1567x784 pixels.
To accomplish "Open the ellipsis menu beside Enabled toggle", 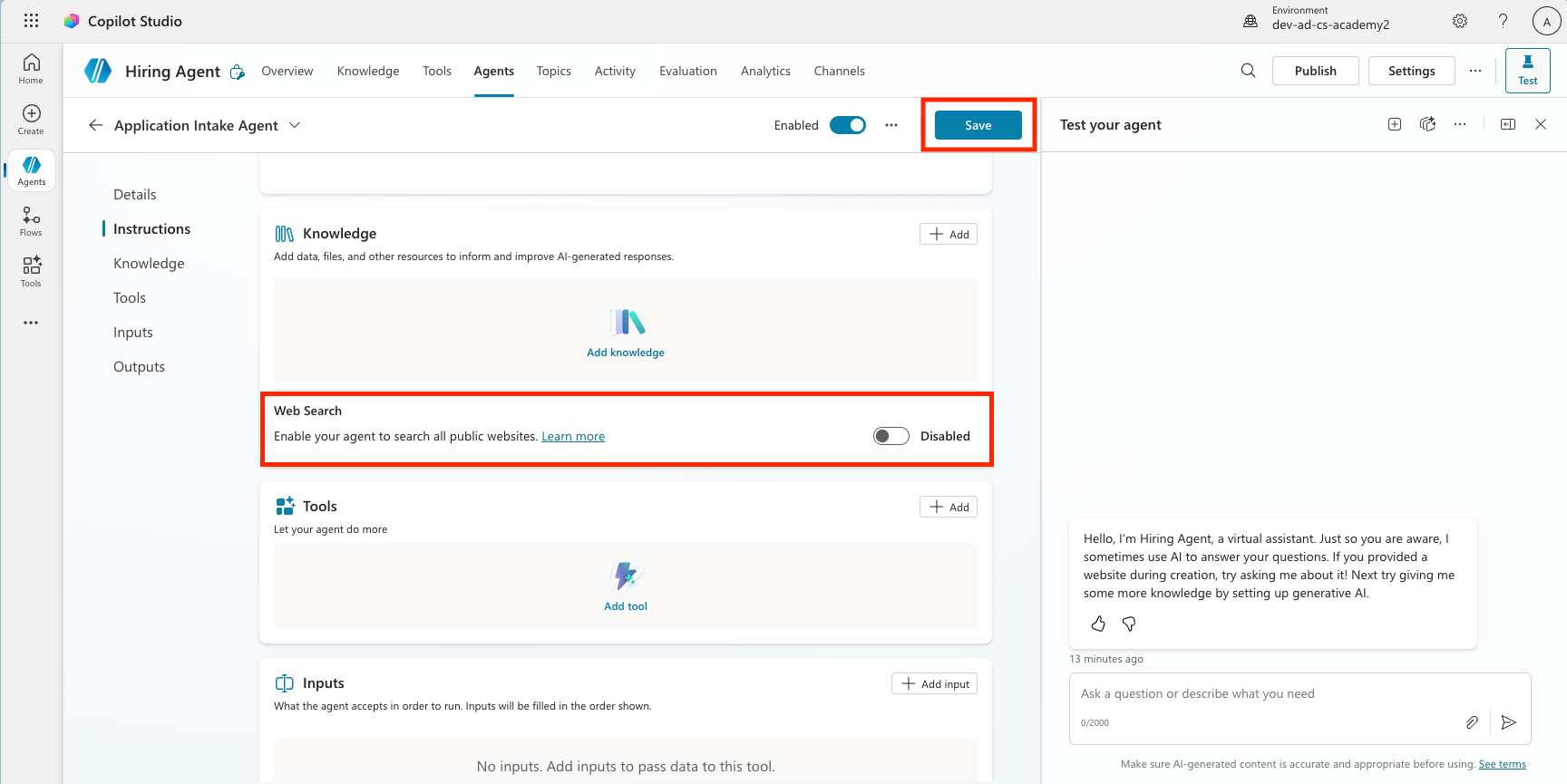I will [x=891, y=125].
